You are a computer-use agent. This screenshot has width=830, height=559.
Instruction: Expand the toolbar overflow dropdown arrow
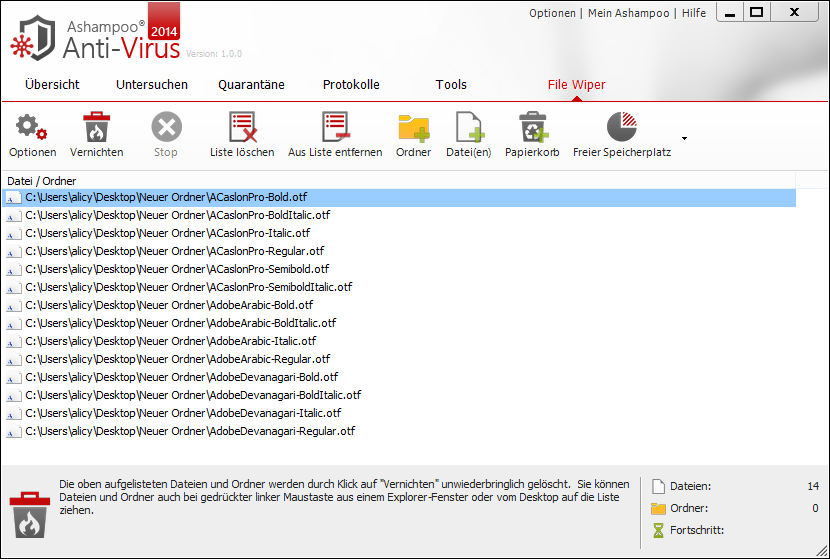[685, 137]
